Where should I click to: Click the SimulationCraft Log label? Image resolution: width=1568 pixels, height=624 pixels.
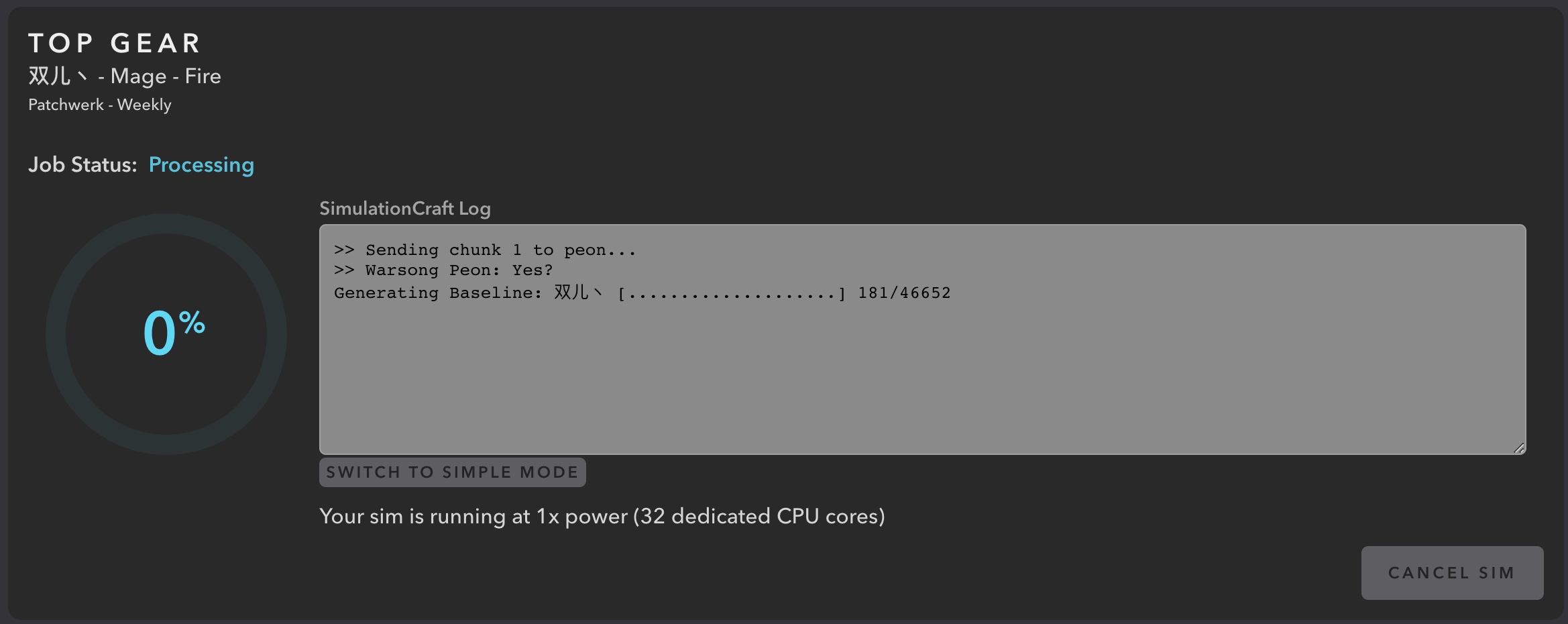pyautogui.click(x=404, y=209)
